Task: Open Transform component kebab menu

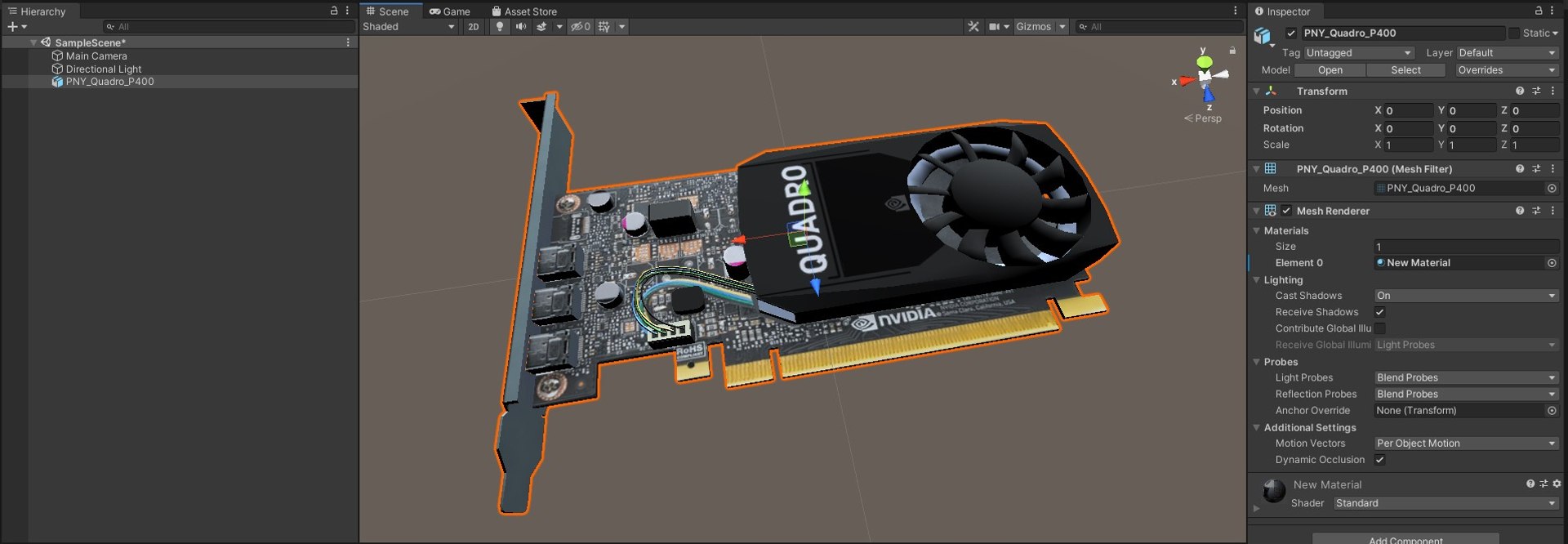Action: click(1552, 91)
